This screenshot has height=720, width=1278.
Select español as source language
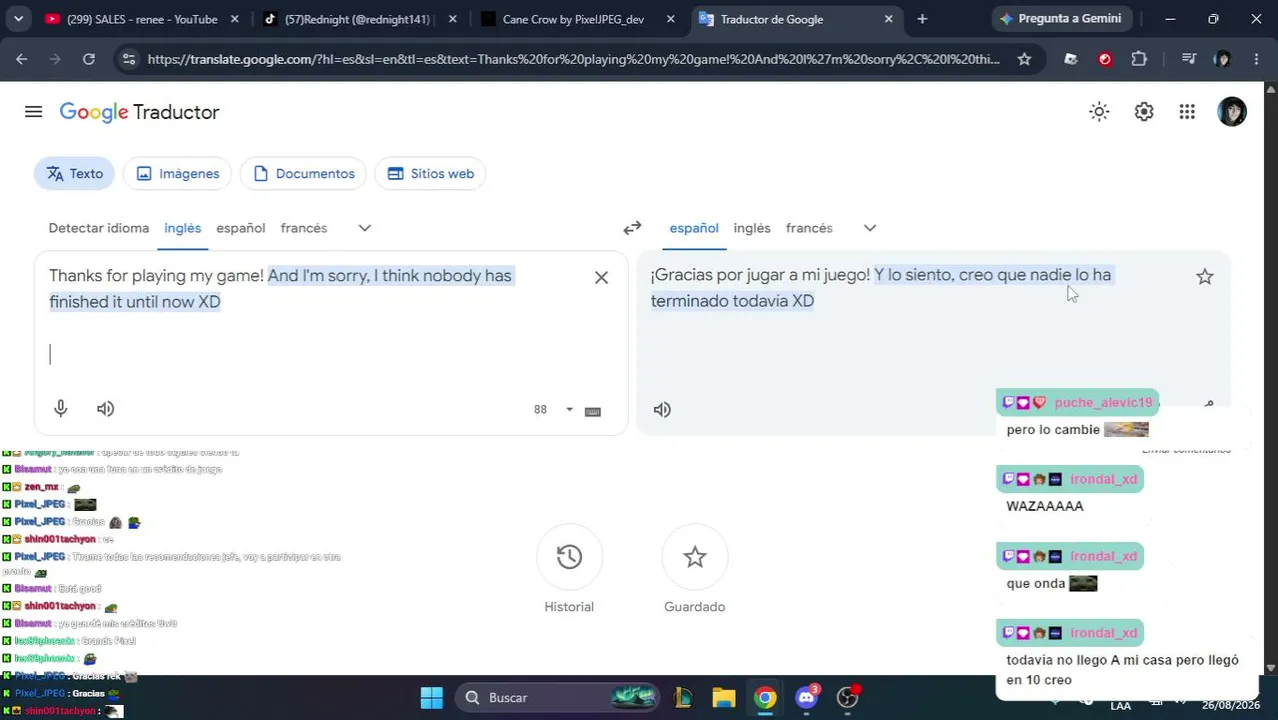(241, 228)
